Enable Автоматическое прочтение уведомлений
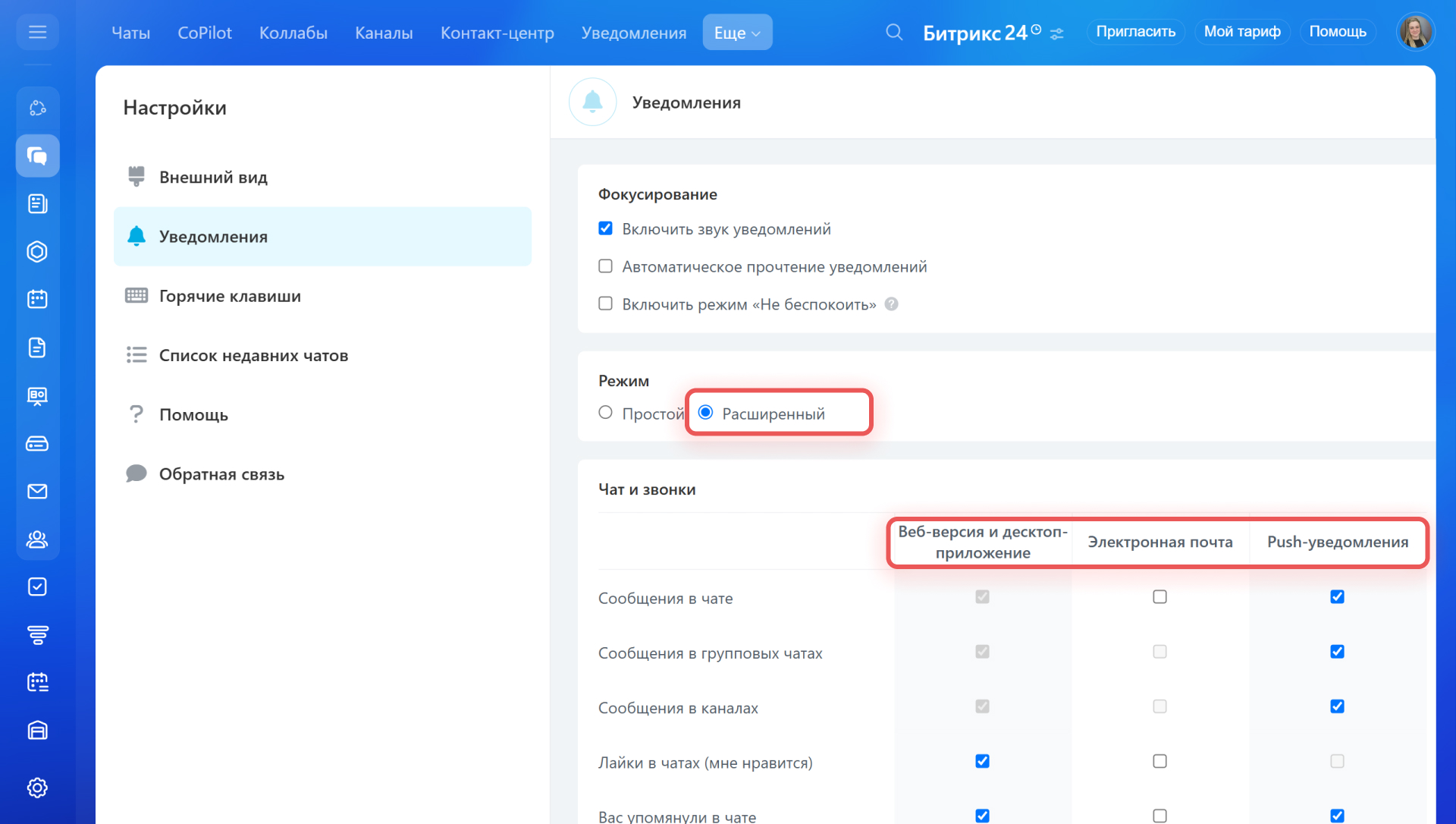The image size is (1456, 824). click(605, 266)
